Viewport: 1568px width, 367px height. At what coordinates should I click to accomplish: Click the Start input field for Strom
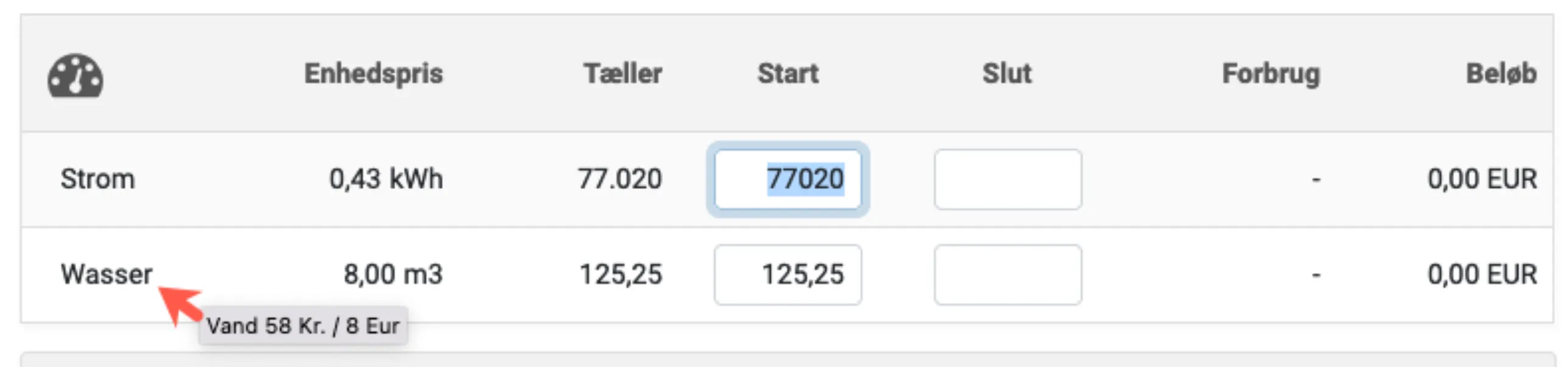788,179
